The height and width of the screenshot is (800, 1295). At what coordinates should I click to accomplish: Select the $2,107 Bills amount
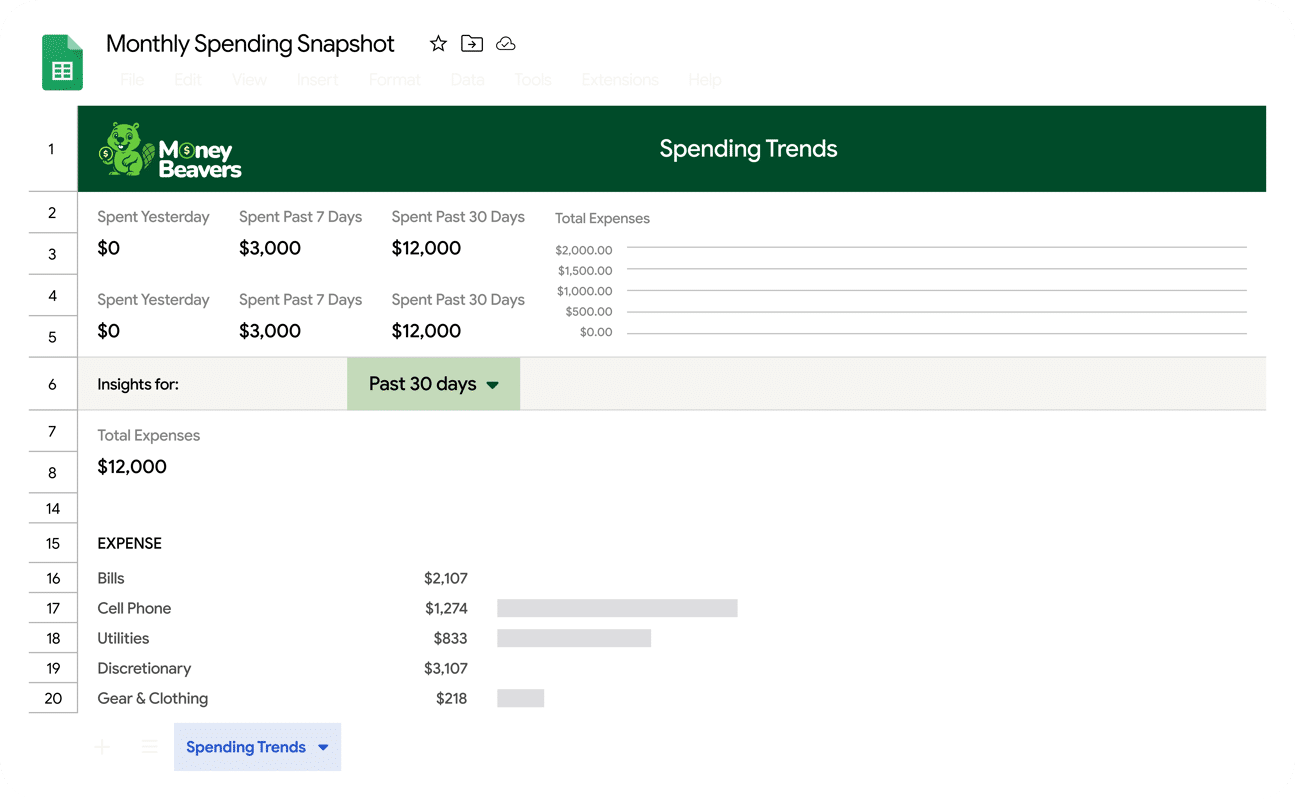point(446,578)
